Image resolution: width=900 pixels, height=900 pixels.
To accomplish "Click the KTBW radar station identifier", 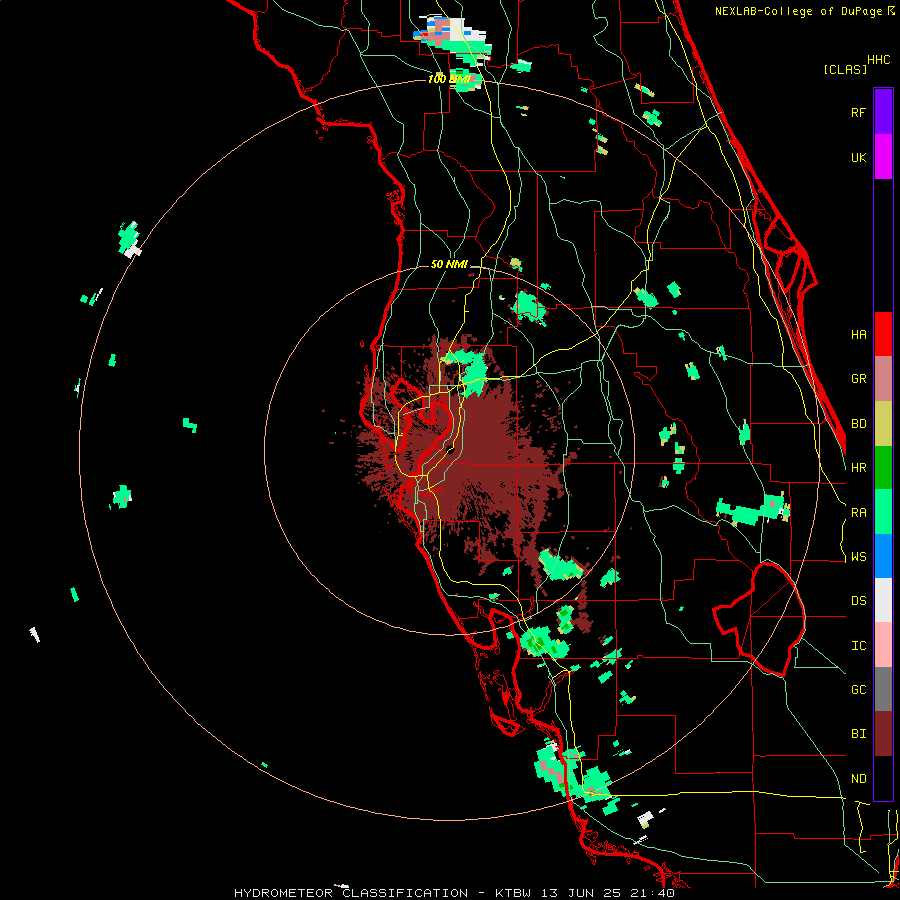I will pyautogui.click(x=512, y=893).
